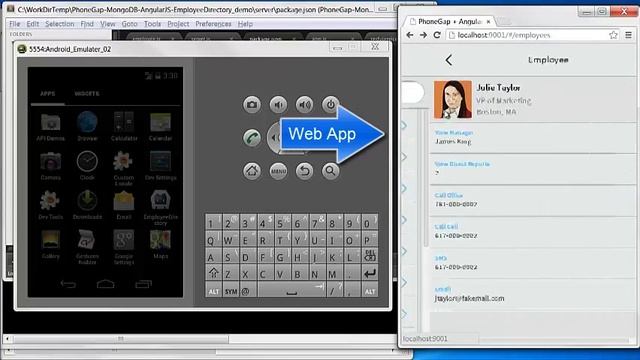Image resolution: width=640 pixels, height=360 pixels.
Task: Close the PhoneGap + Angular browser tab
Action: click(x=489, y=21)
